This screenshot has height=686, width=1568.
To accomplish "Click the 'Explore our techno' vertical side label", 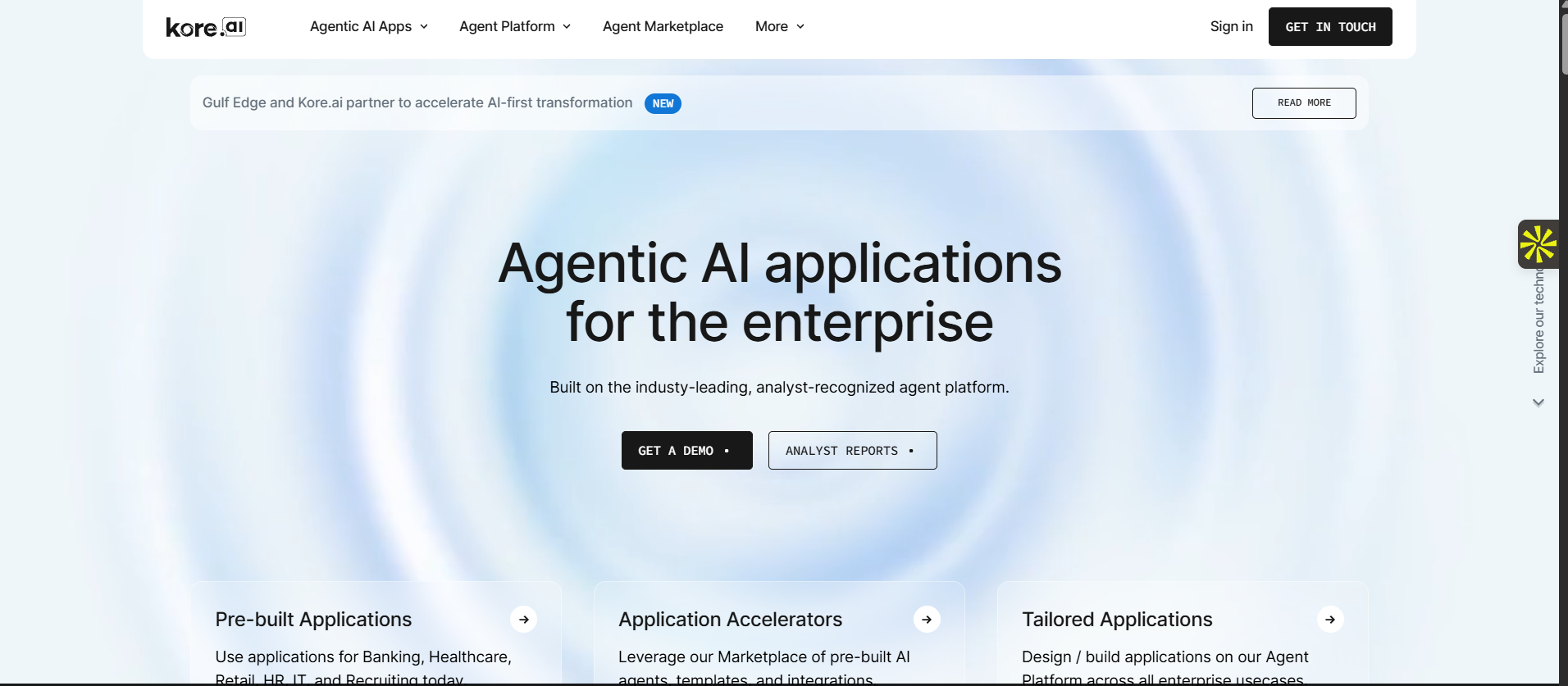I will 1539,321.
